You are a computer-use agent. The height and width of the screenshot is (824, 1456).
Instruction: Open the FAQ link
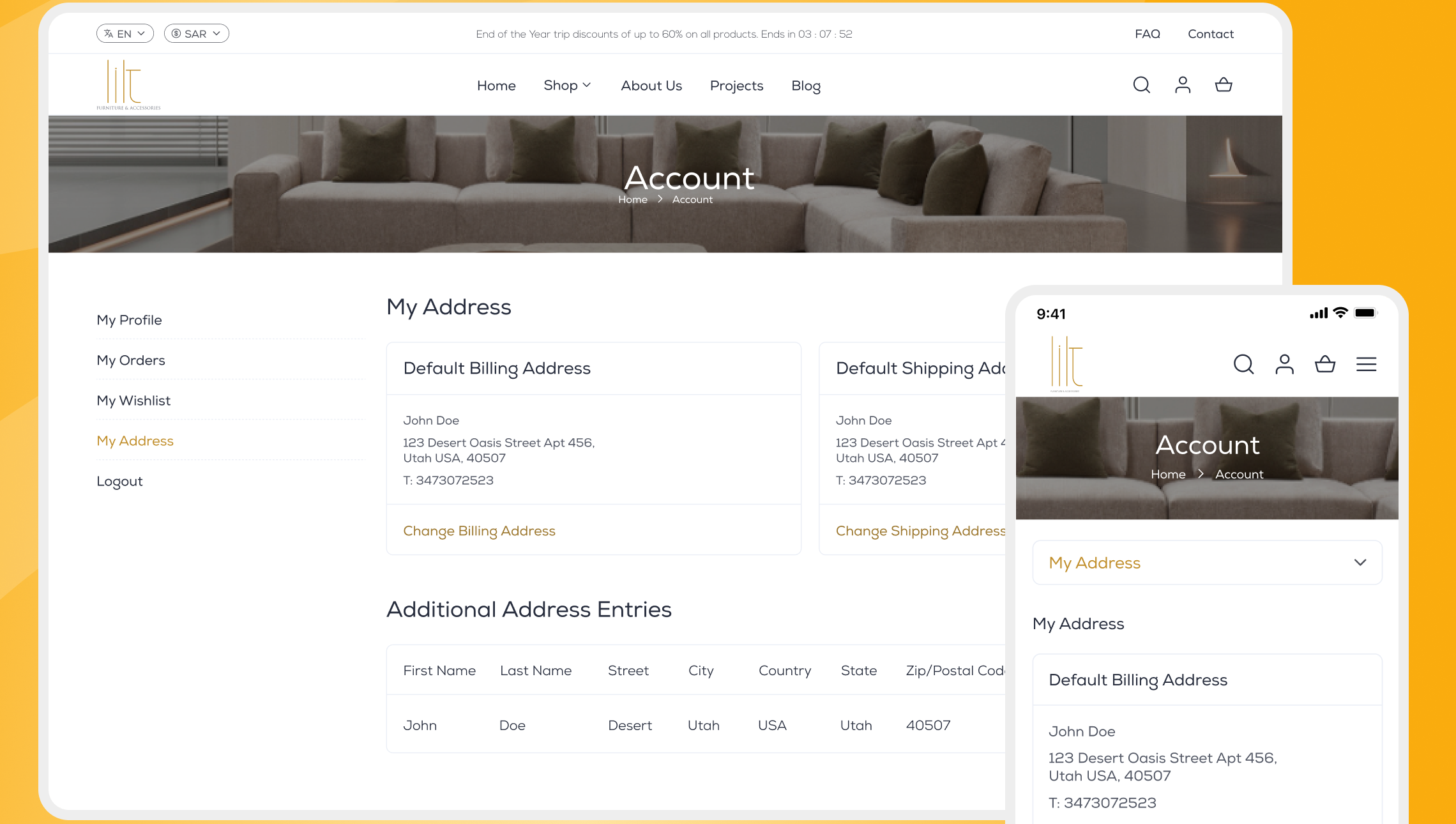coord(1147,34)
